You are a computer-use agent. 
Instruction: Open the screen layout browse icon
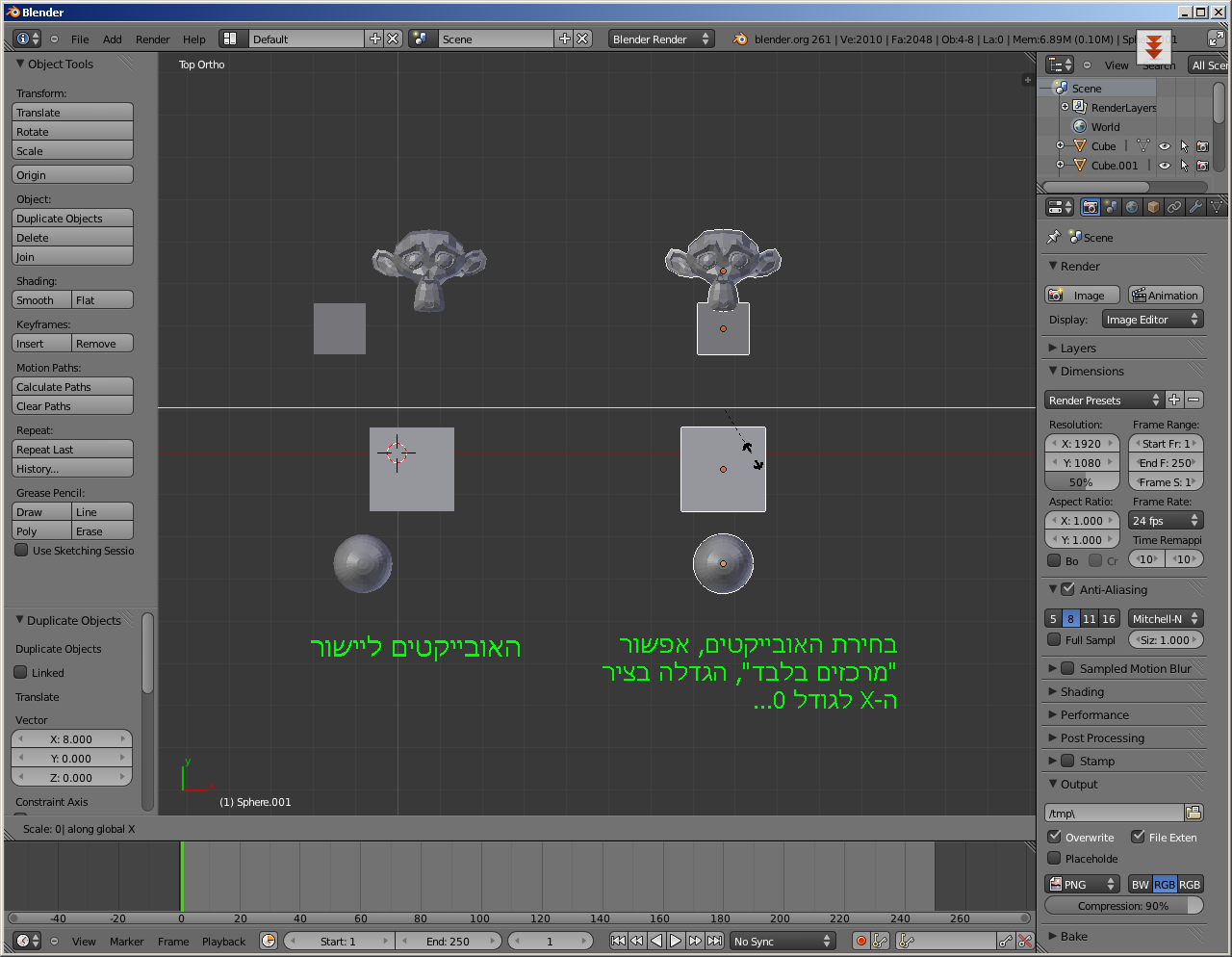229,39
